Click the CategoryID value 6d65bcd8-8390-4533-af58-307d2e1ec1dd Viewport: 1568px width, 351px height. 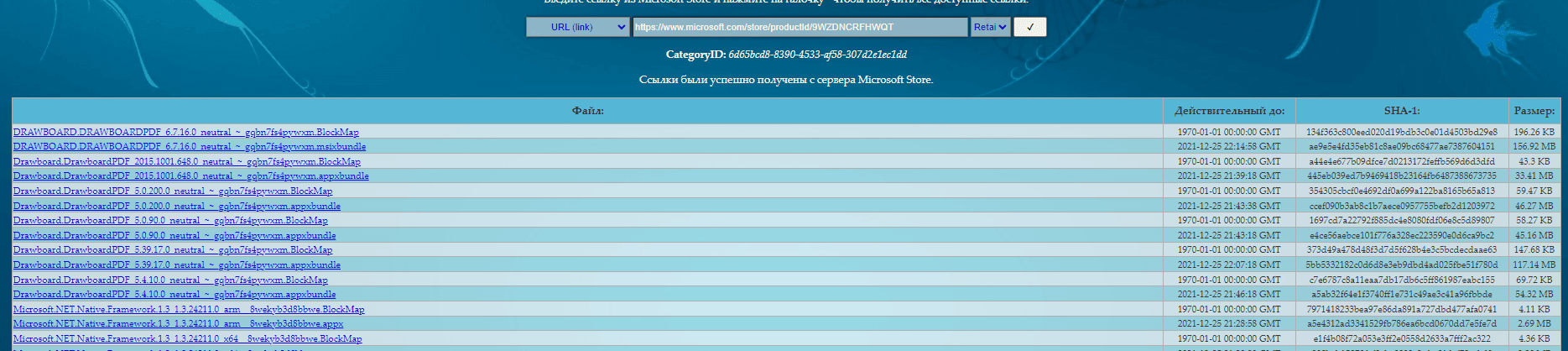(817, 55)
